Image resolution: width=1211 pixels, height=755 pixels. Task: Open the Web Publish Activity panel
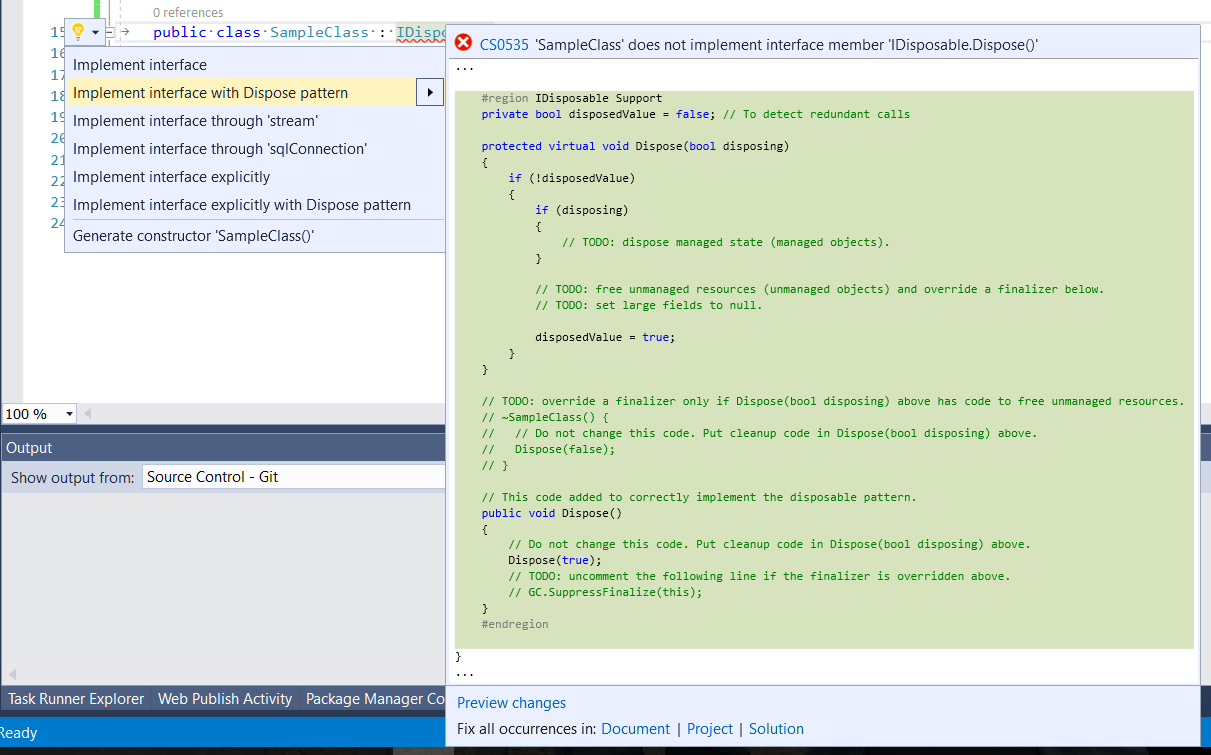[225, 698]
